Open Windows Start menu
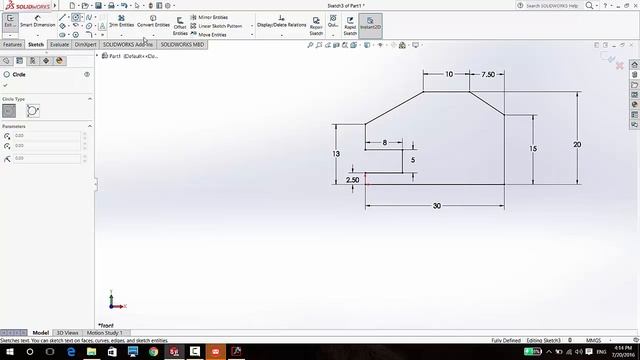The height and width of the screenshot is (360, 640). pos(9,351)
